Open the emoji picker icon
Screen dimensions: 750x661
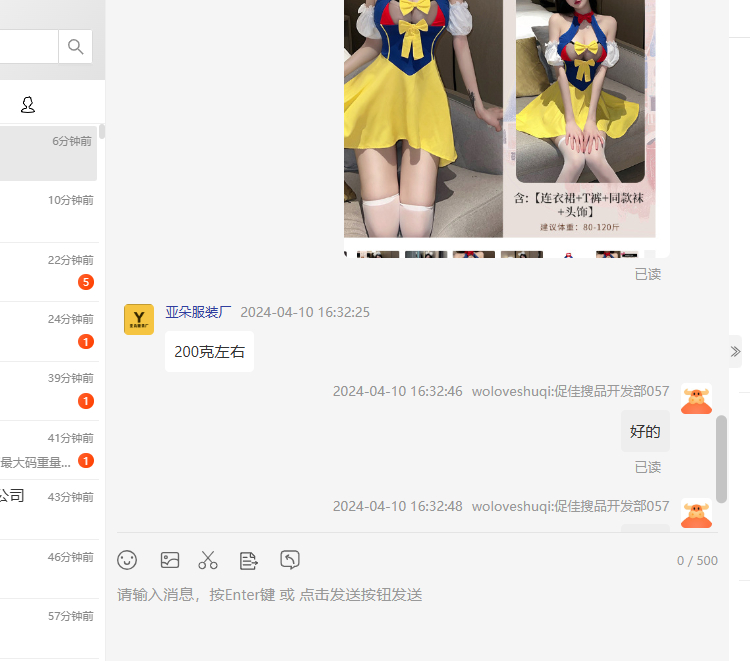tap(127, 560)
